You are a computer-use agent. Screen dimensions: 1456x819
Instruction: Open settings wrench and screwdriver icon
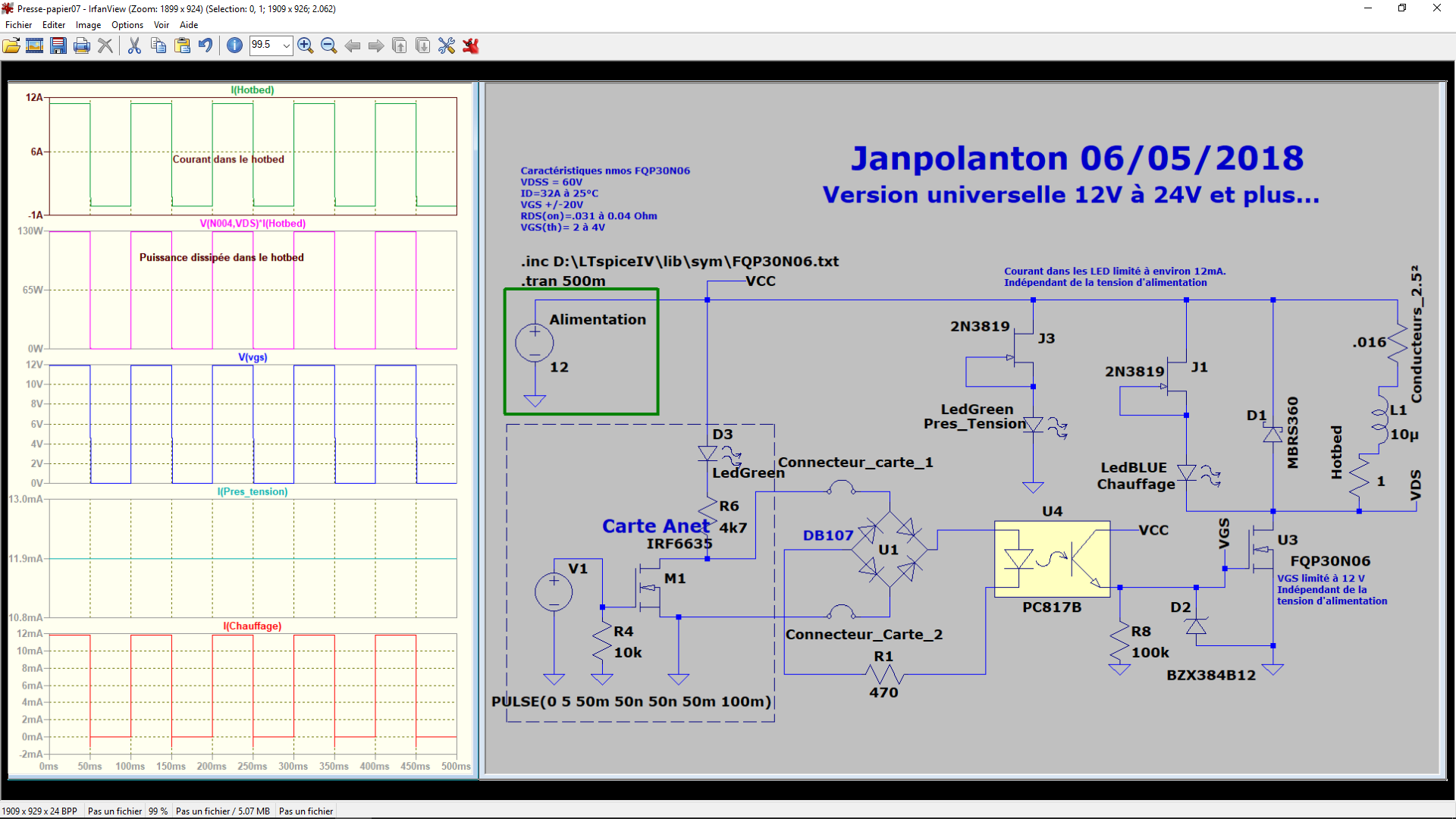tap(447, 45)
